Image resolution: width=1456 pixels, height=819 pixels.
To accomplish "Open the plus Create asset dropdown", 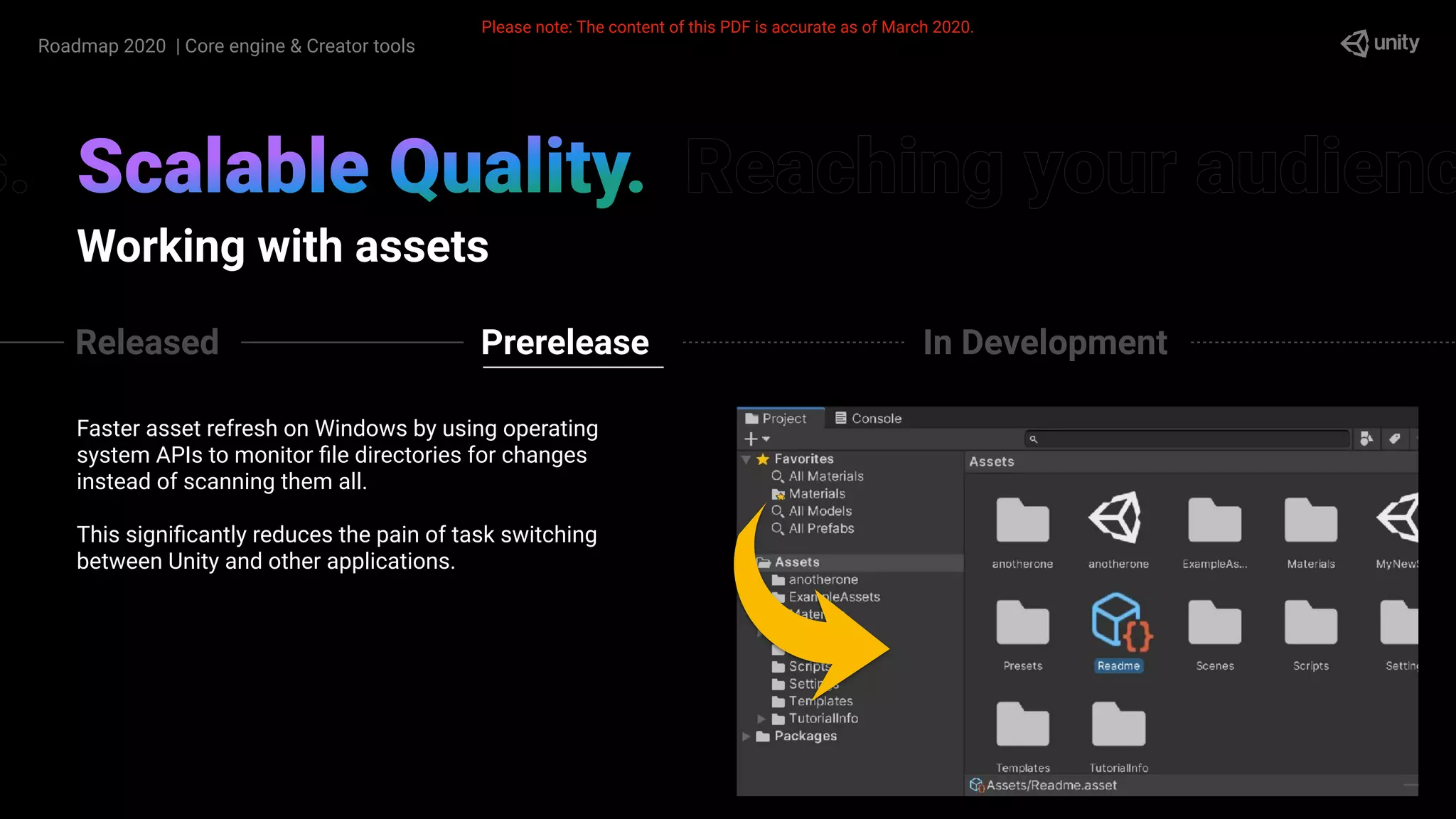I will point(757,439).
